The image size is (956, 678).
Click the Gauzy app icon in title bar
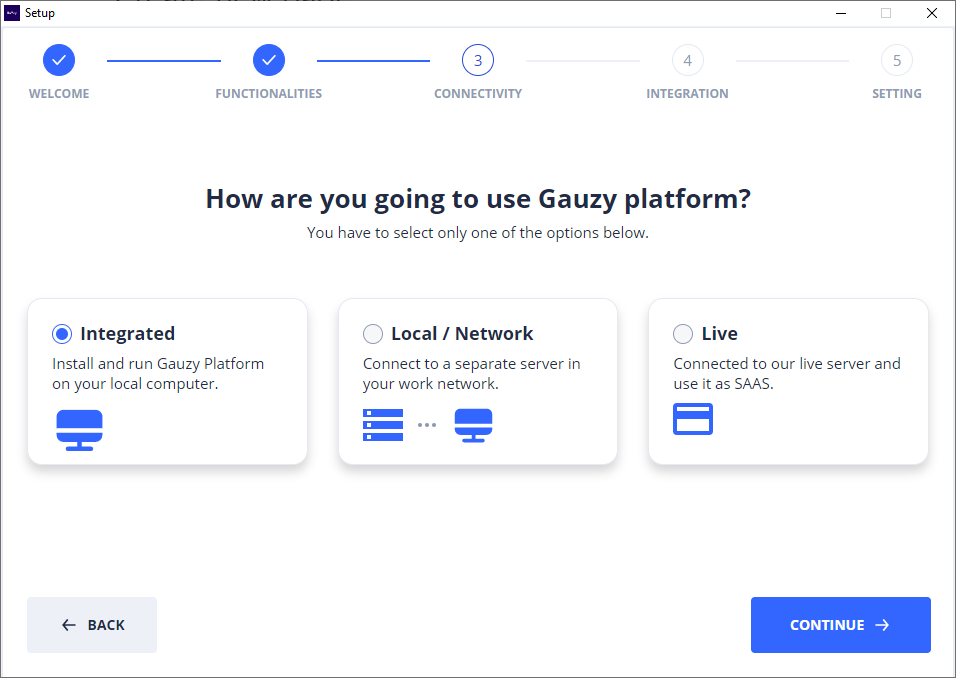[x=12, y=13]
